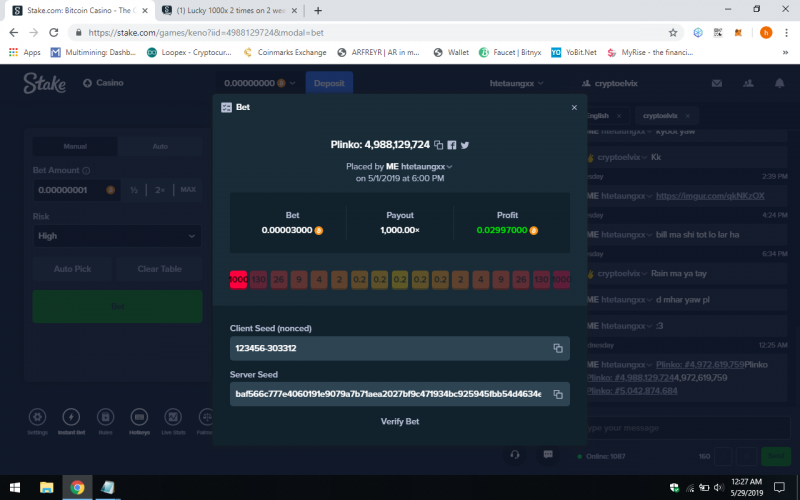The height and width of the screenshot is (500, 800).
Task: Click the Stake logo
Action: point(44,83)
